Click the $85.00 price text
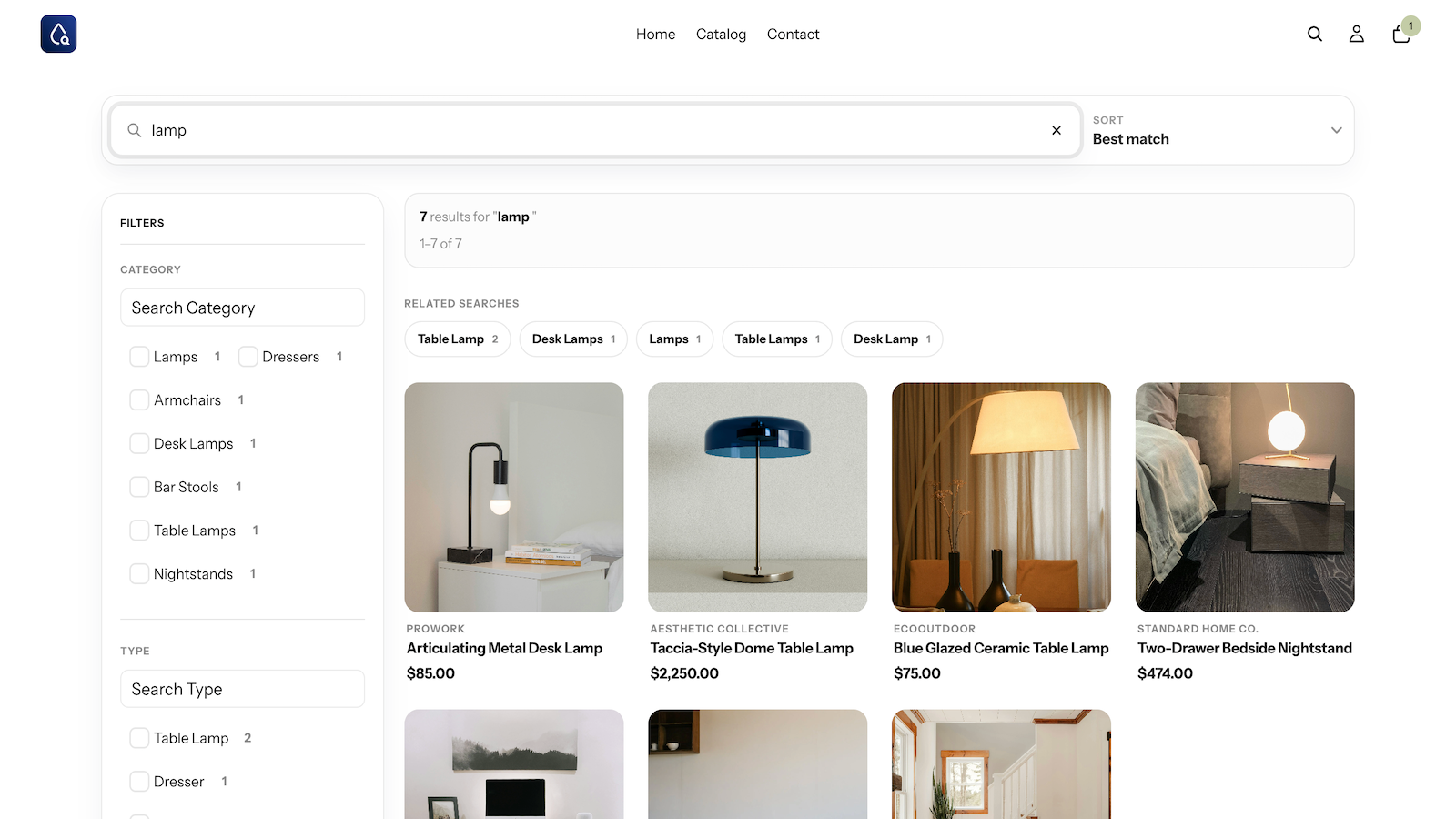 click(430, 673)
